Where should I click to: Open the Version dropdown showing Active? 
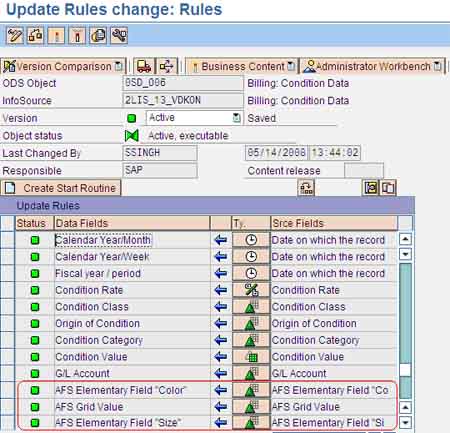[194, 118]
